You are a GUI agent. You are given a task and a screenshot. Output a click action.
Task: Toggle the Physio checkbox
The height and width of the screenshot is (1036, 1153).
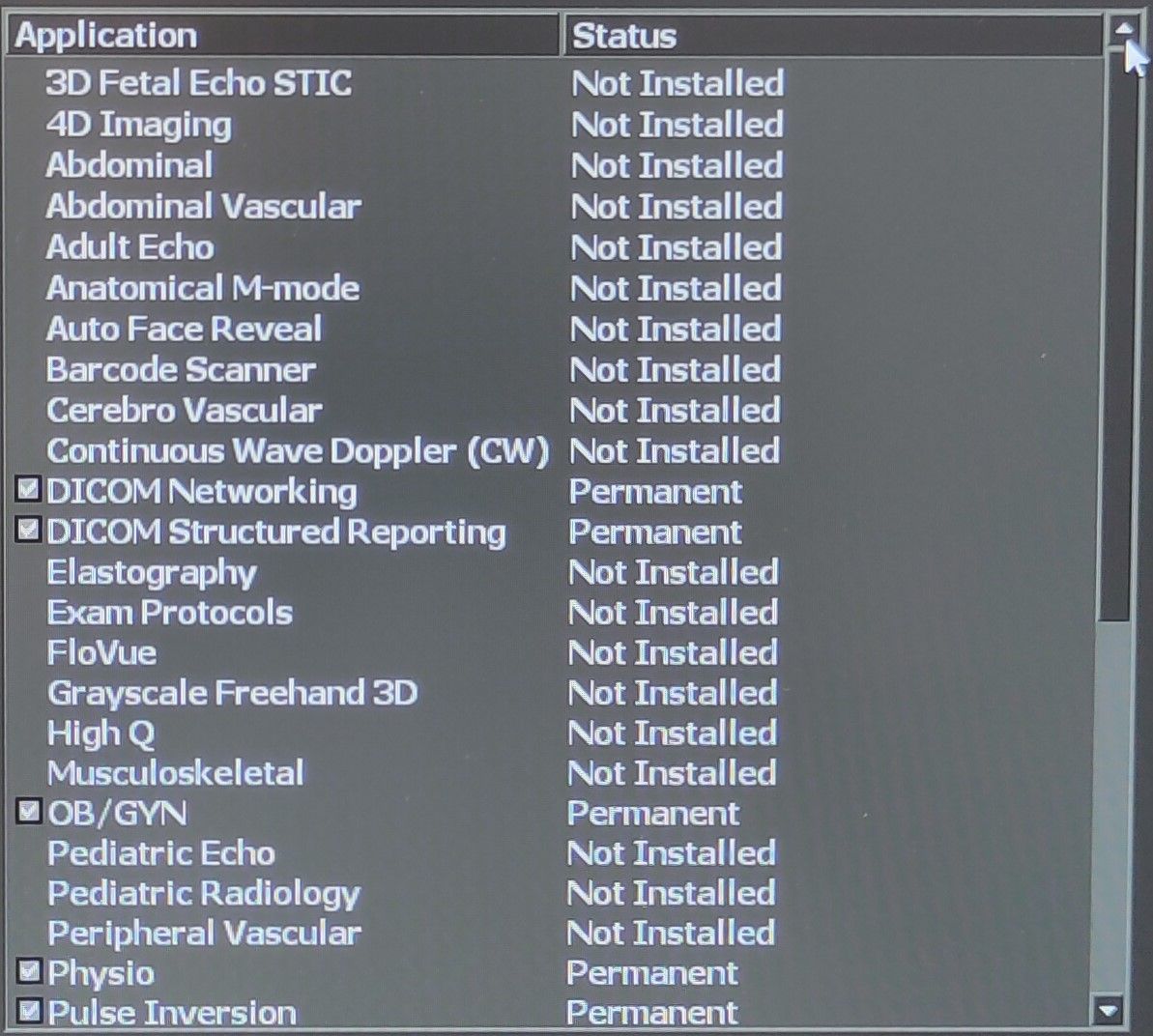(x=30, y=970)
